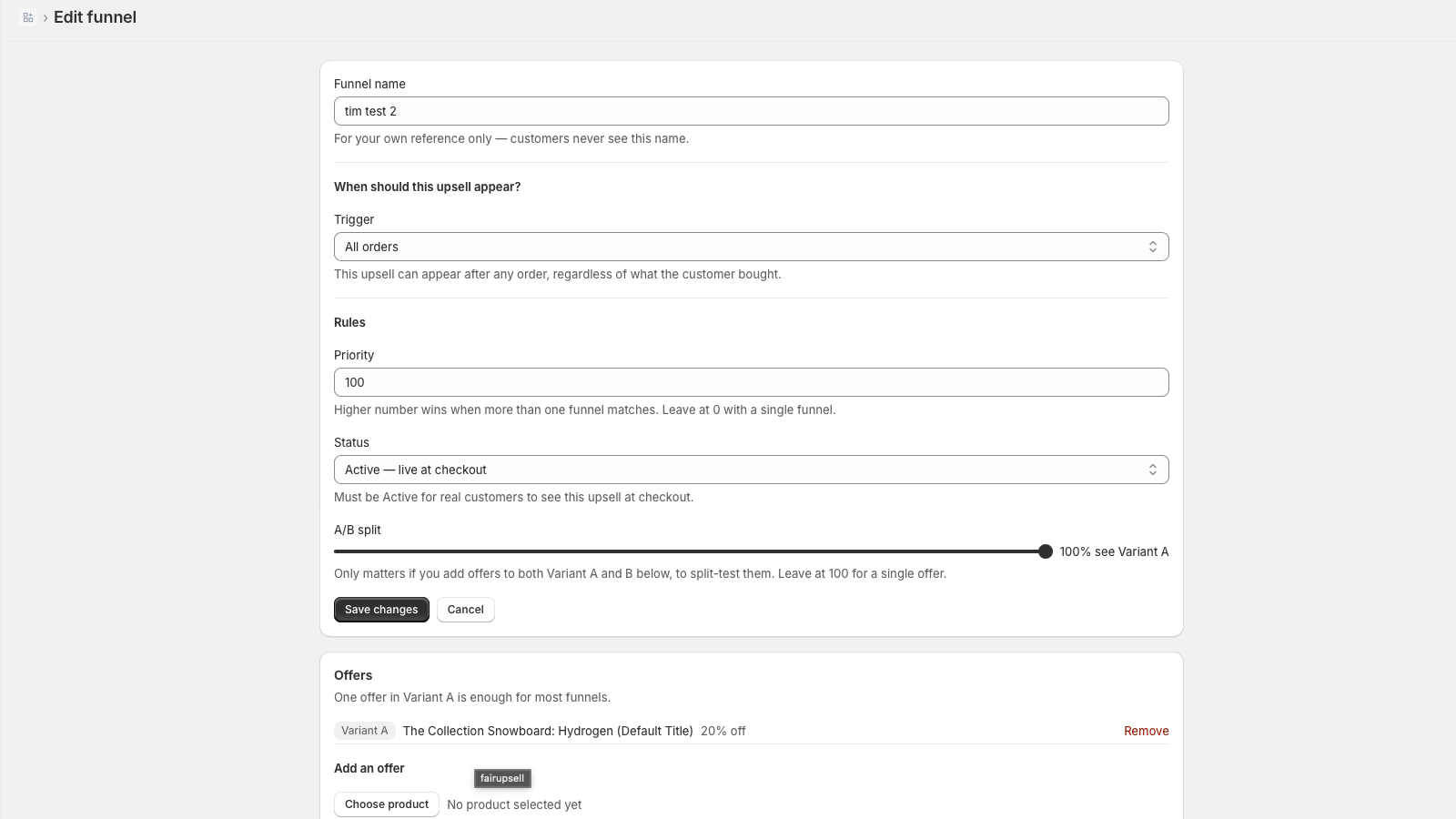Click into the Funnel name field
Image resolution: width=1456 pixels, height=819 pixels.
(751, 111)
